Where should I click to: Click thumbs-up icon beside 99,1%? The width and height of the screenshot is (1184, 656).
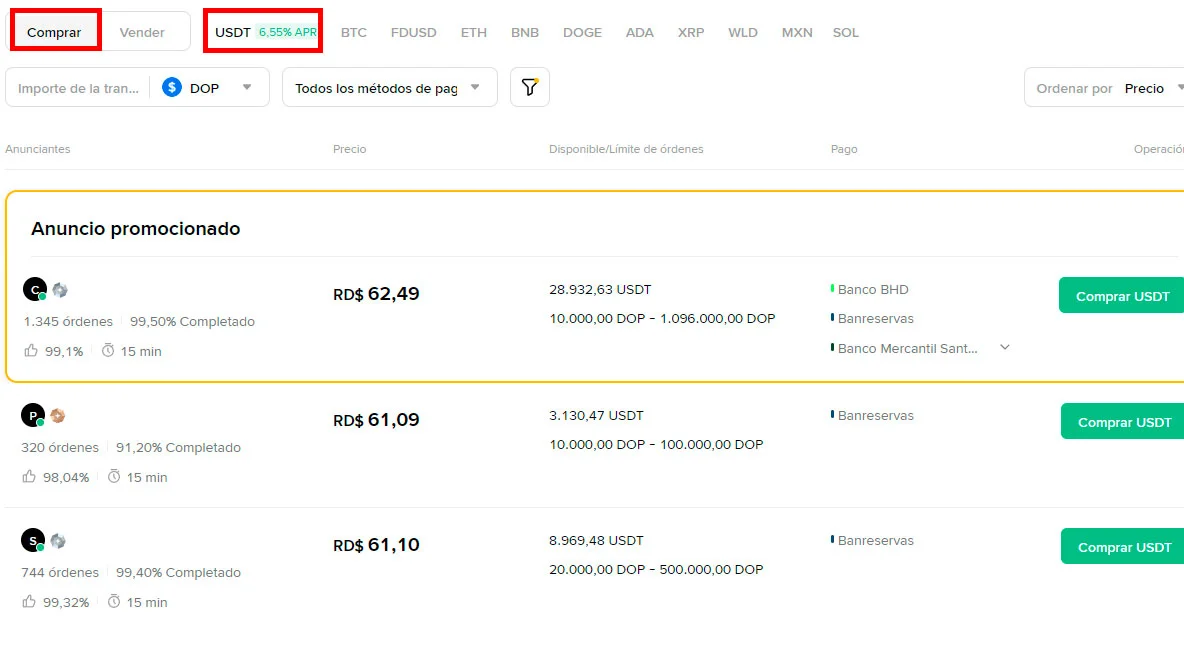[x=31, y=350]
